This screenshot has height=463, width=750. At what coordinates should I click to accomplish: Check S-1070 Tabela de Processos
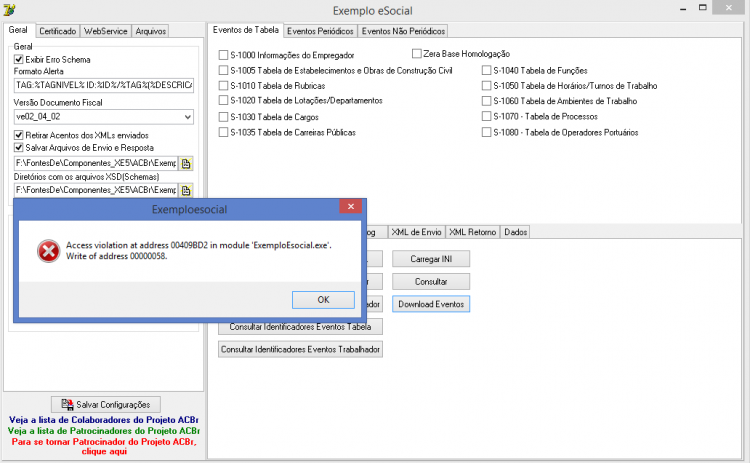click(486, 116)
